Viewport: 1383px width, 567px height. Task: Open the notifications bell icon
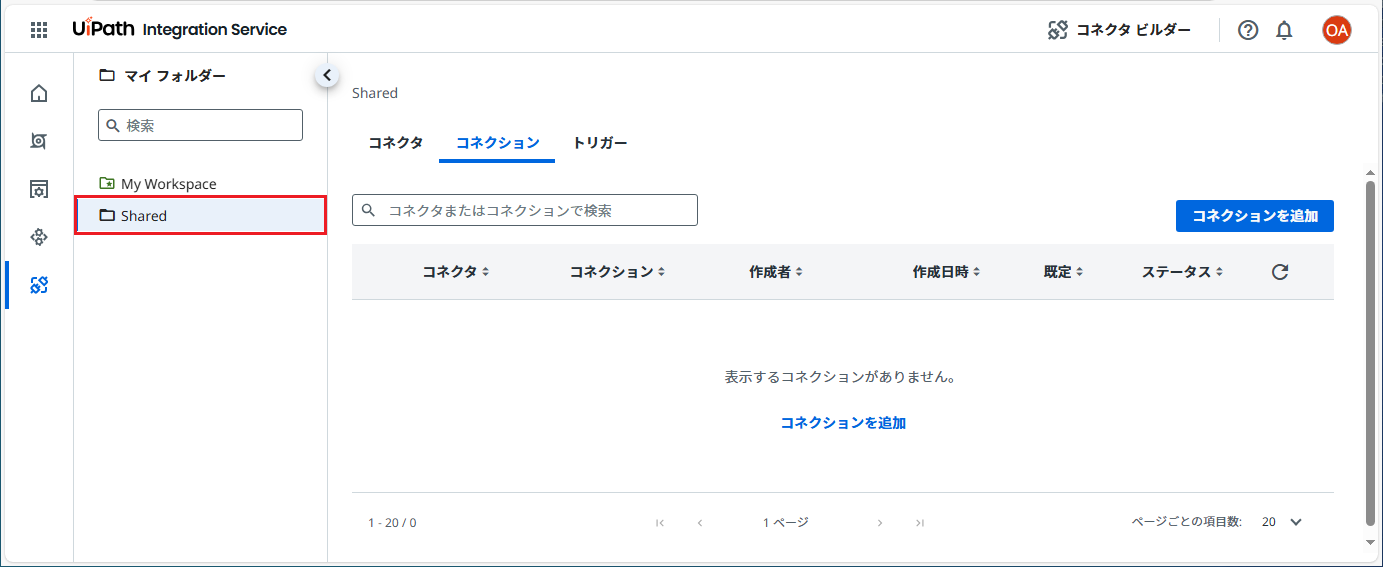pos(1285,30)
